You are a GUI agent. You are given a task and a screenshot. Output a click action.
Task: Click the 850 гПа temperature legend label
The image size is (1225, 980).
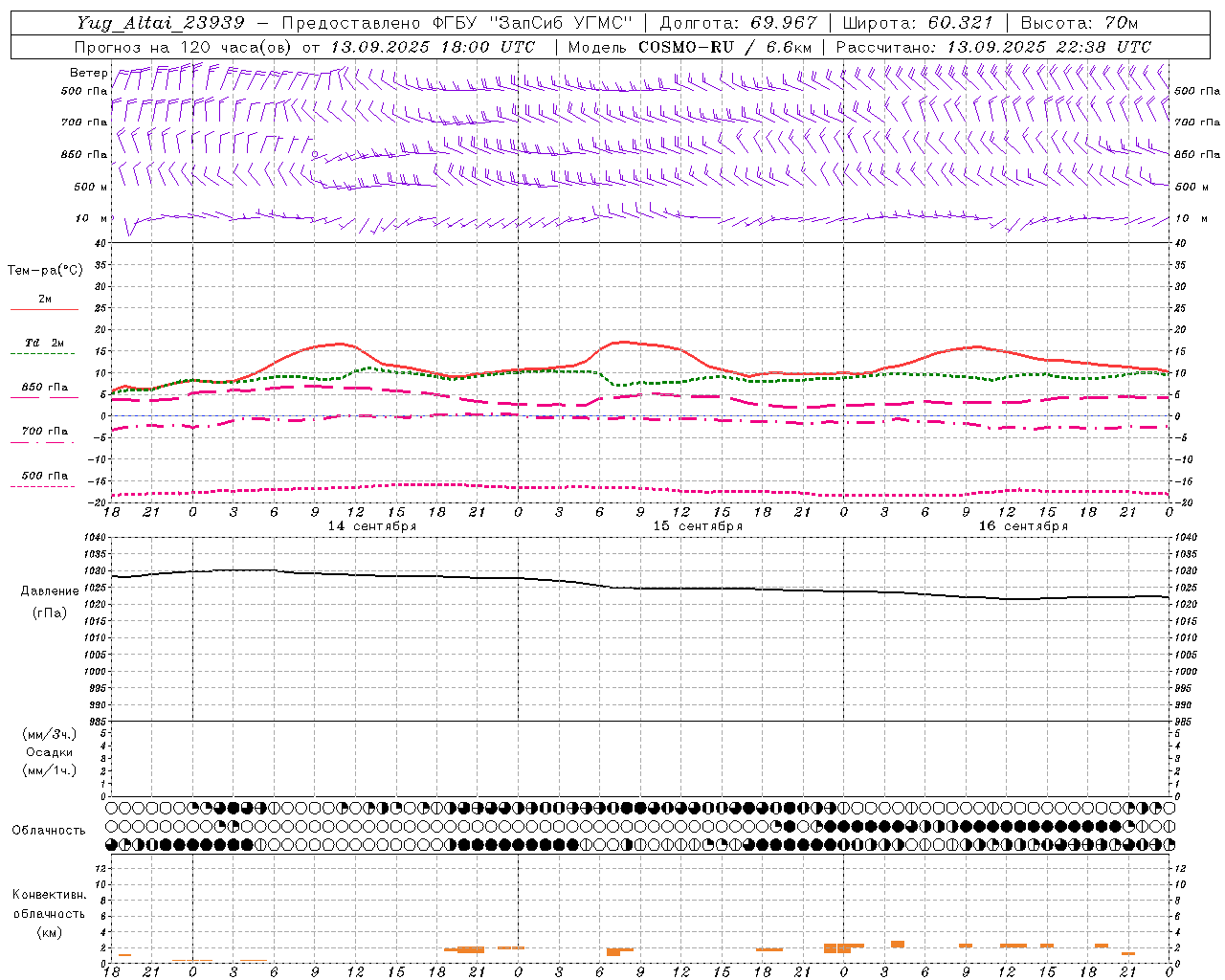pos(44,388)
